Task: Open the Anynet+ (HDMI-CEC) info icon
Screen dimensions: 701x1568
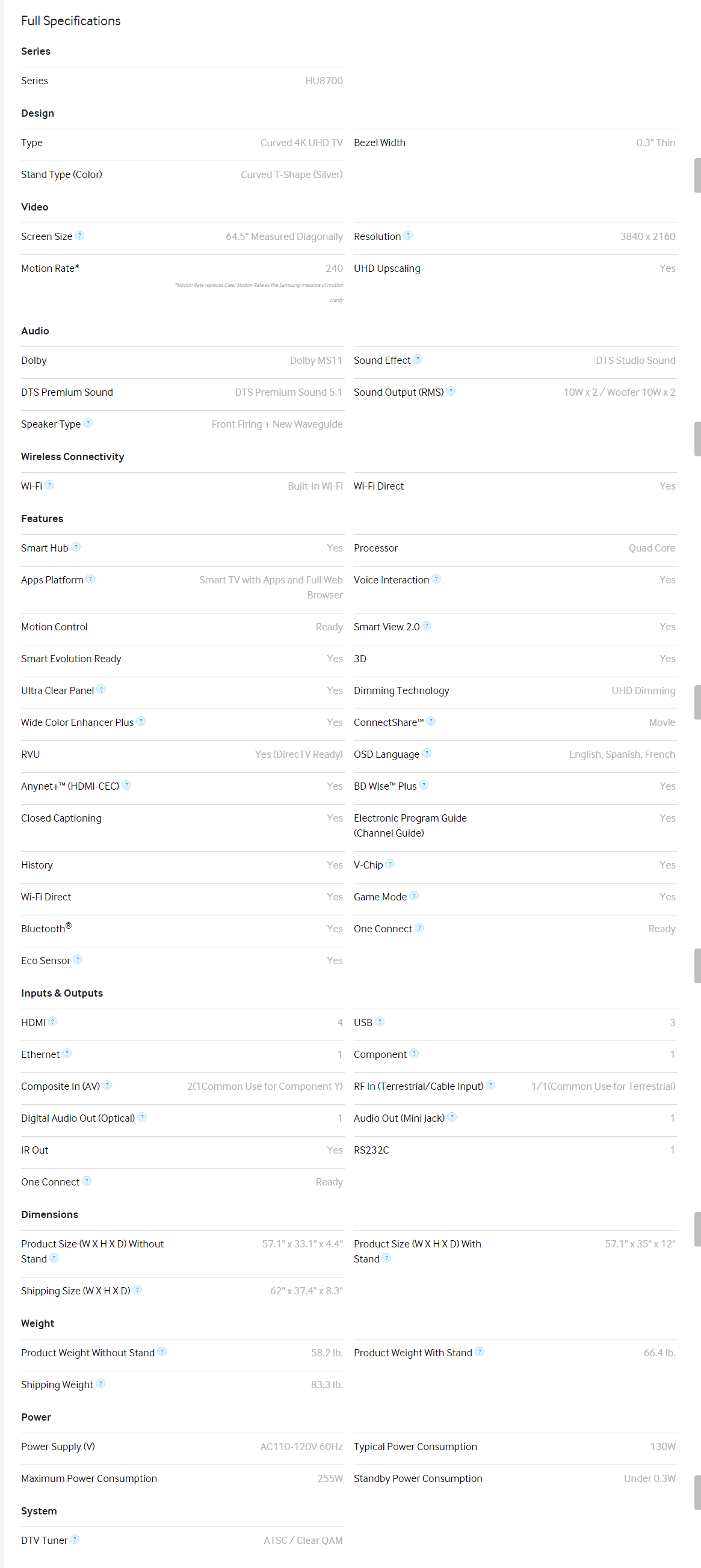Action: pos(127,786)
